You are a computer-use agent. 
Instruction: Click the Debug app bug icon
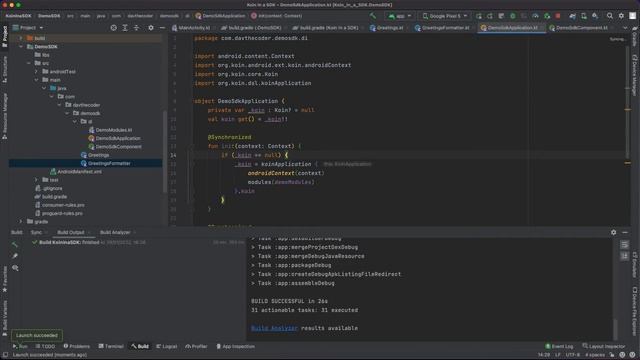513,16
